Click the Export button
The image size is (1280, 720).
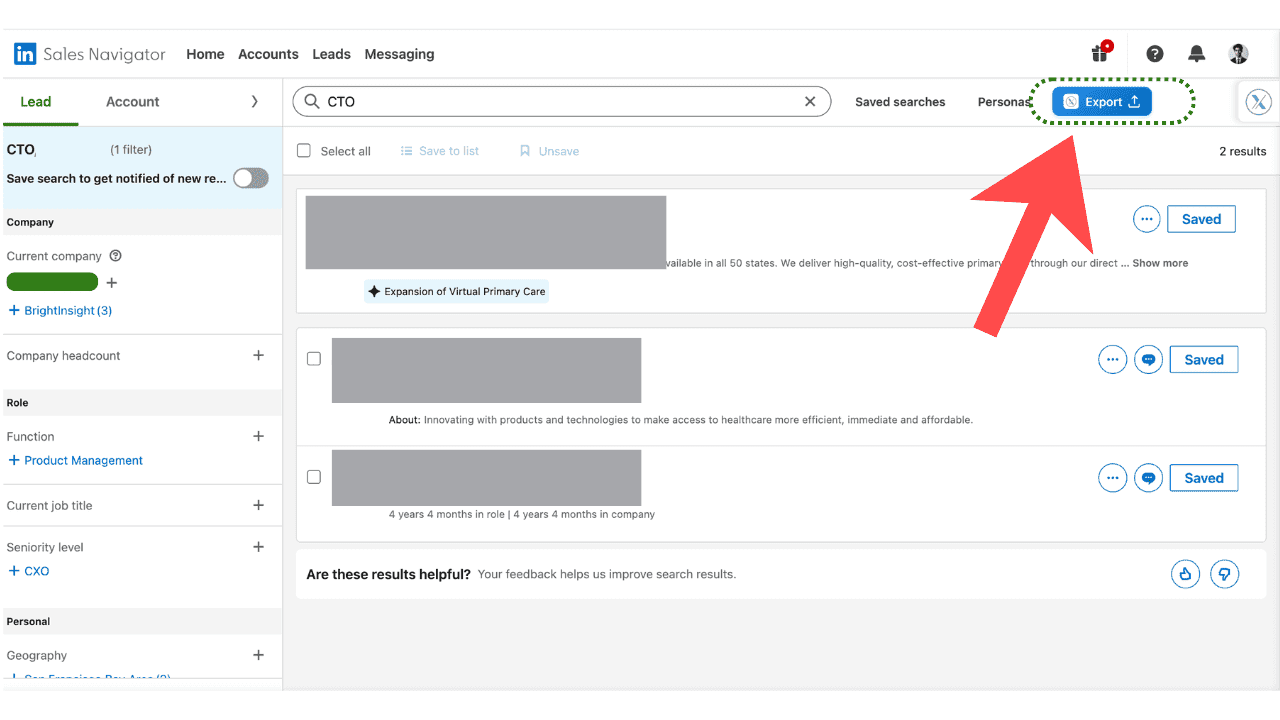point(1101,102)
